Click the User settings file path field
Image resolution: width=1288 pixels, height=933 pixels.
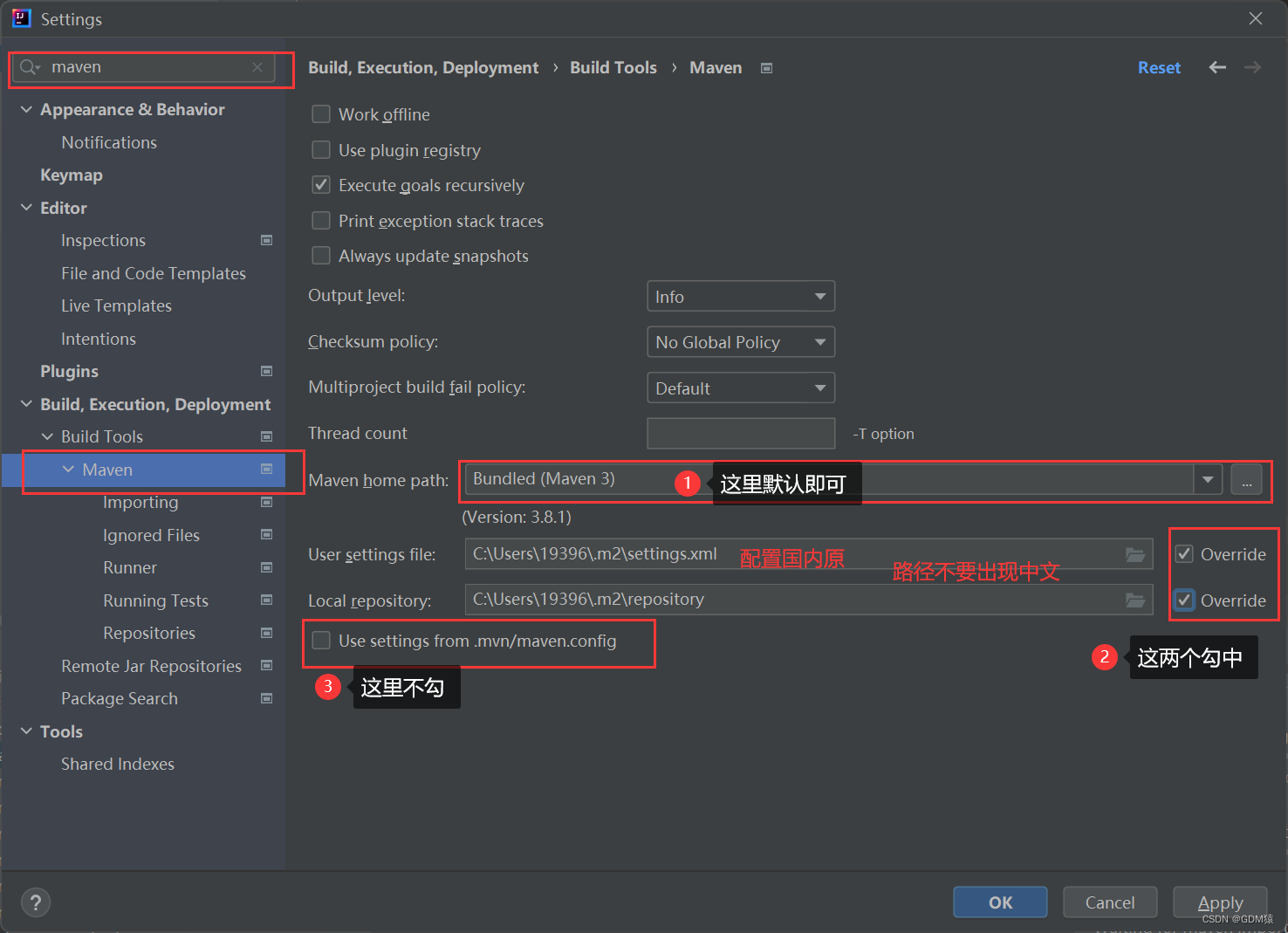coord(809,554)
